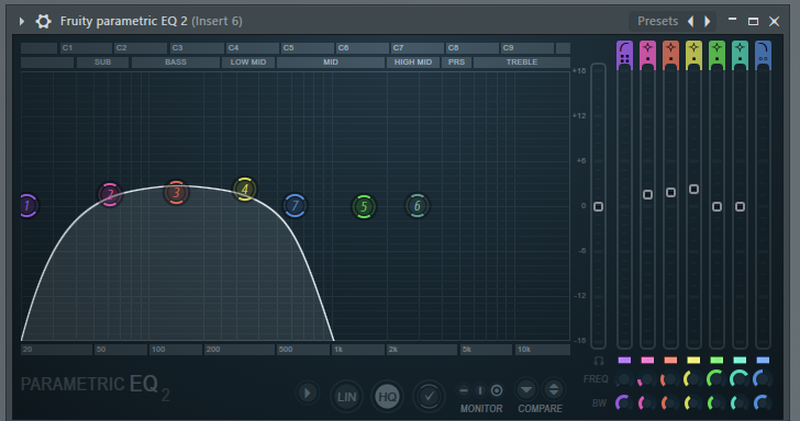The image size is (800, 421).
Task: Select band 1 purple color token
Action: 624,360
